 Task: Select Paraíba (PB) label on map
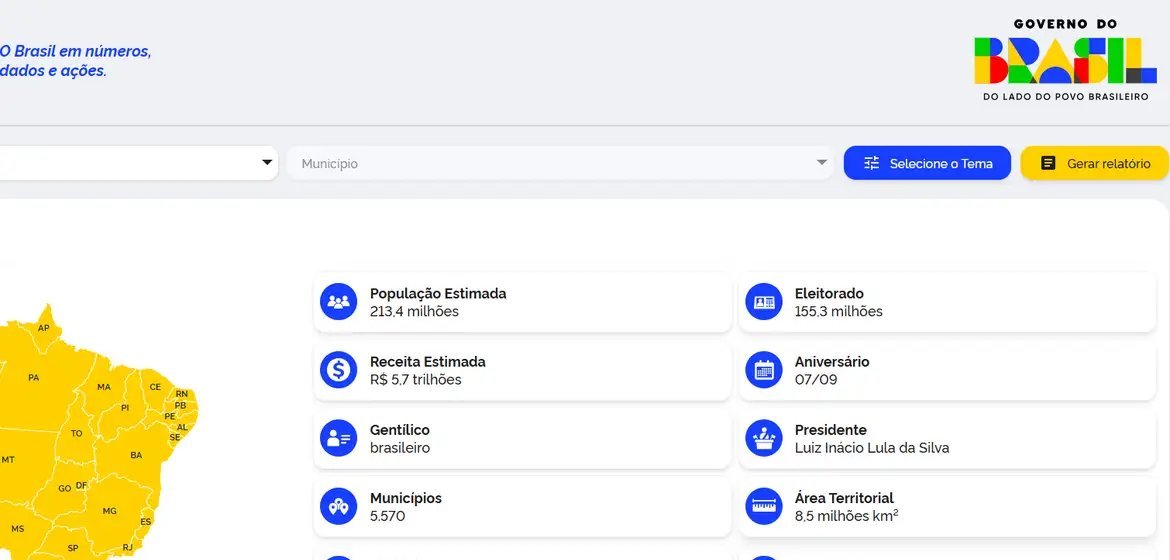pos(180,405)
